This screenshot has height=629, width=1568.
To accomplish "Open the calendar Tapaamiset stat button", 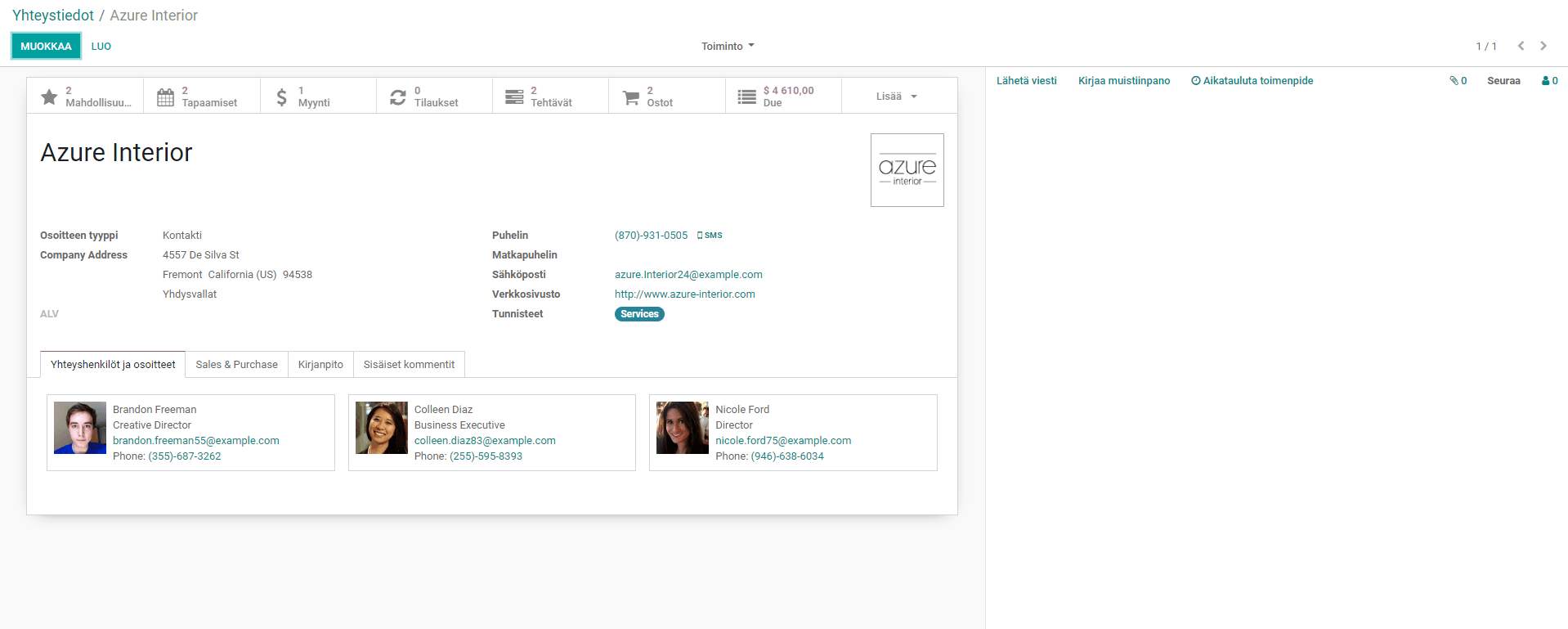I will point(202,96).
